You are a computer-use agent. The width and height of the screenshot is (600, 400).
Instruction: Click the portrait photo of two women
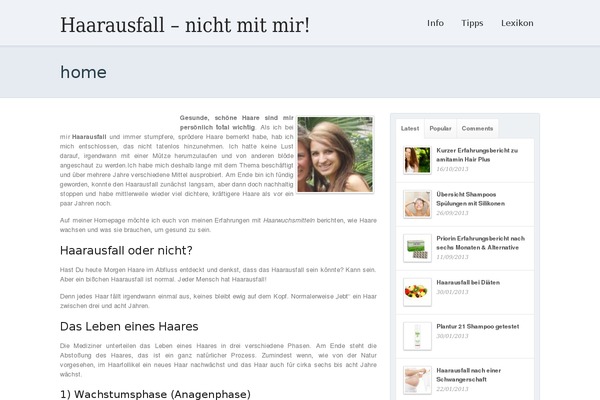click(335, 154)
